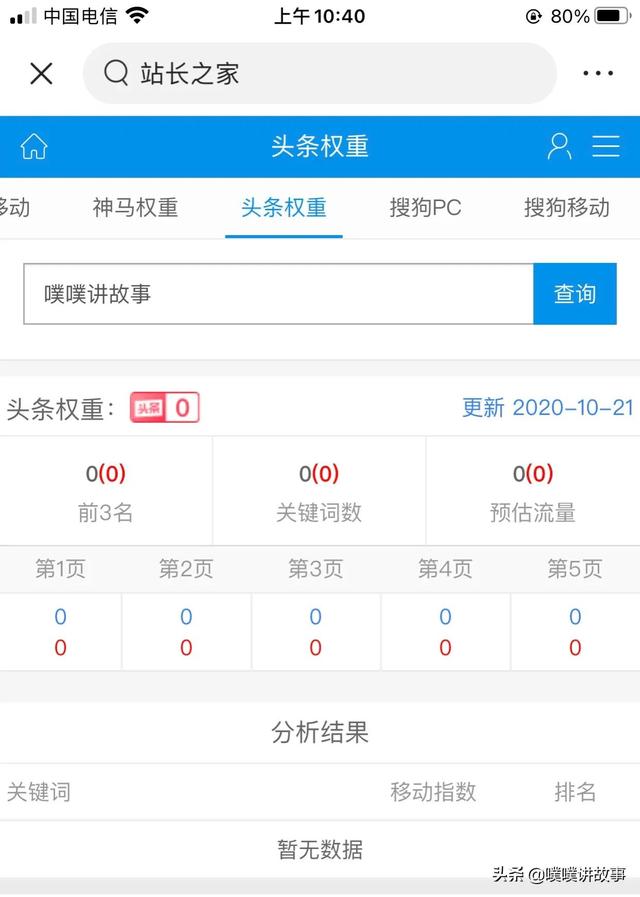Select the 头条权重 tab

284,208
